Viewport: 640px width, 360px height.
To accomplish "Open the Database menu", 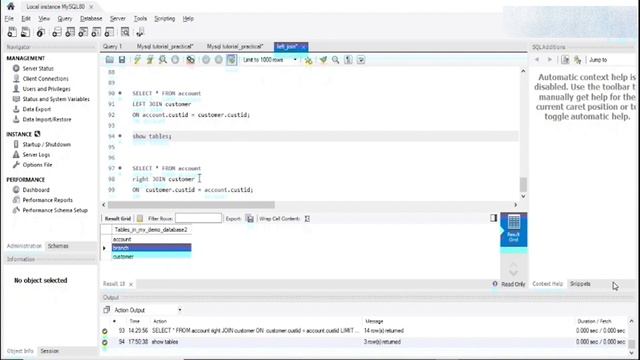I will pos(91,19).
